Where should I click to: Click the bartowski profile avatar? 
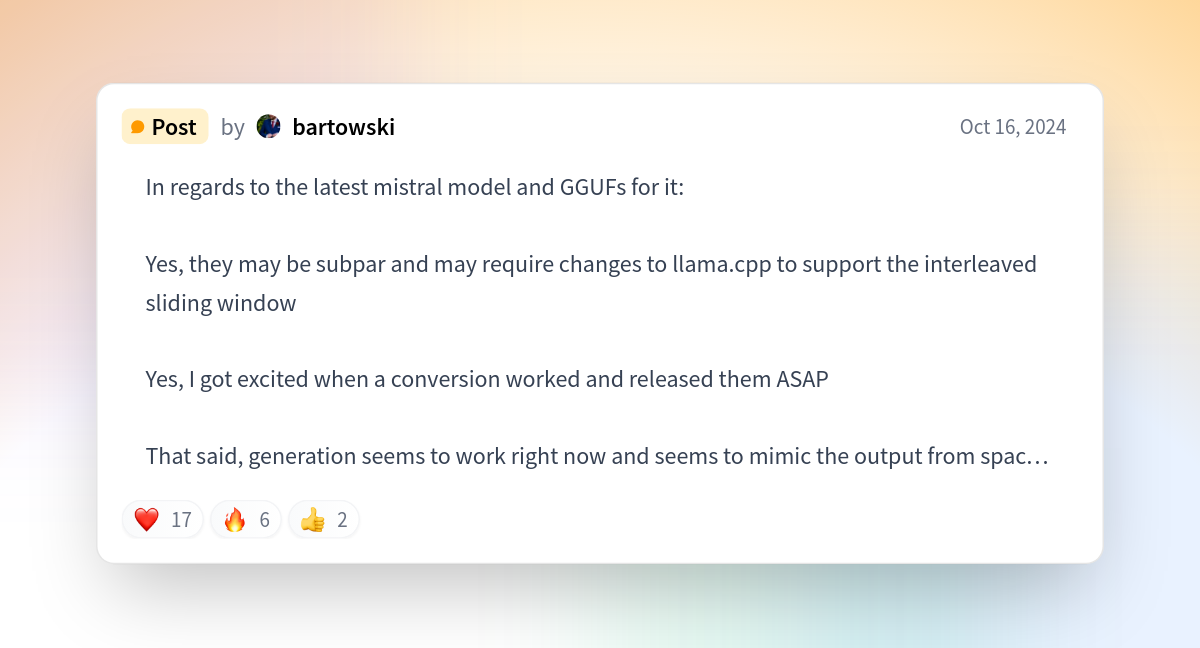click(x=269, y=126)
